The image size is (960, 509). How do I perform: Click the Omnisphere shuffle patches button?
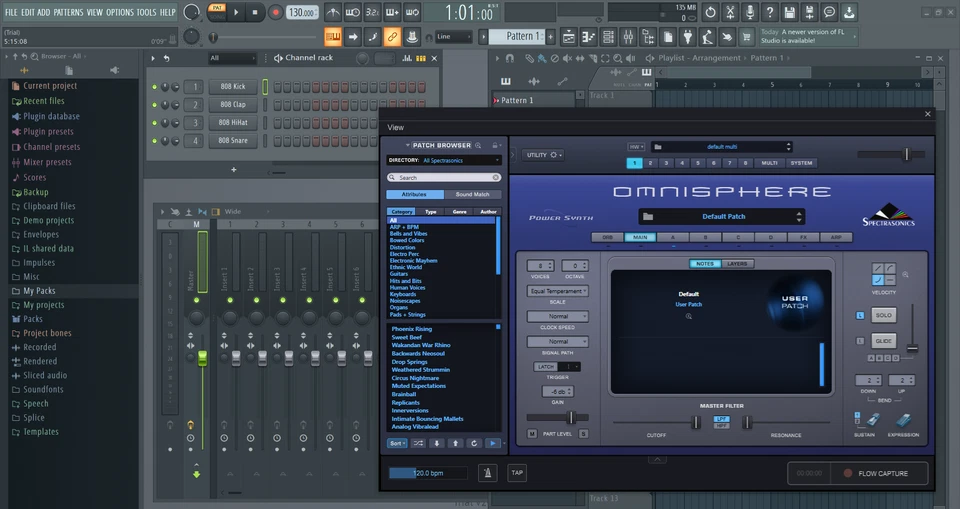click(418, 443)
